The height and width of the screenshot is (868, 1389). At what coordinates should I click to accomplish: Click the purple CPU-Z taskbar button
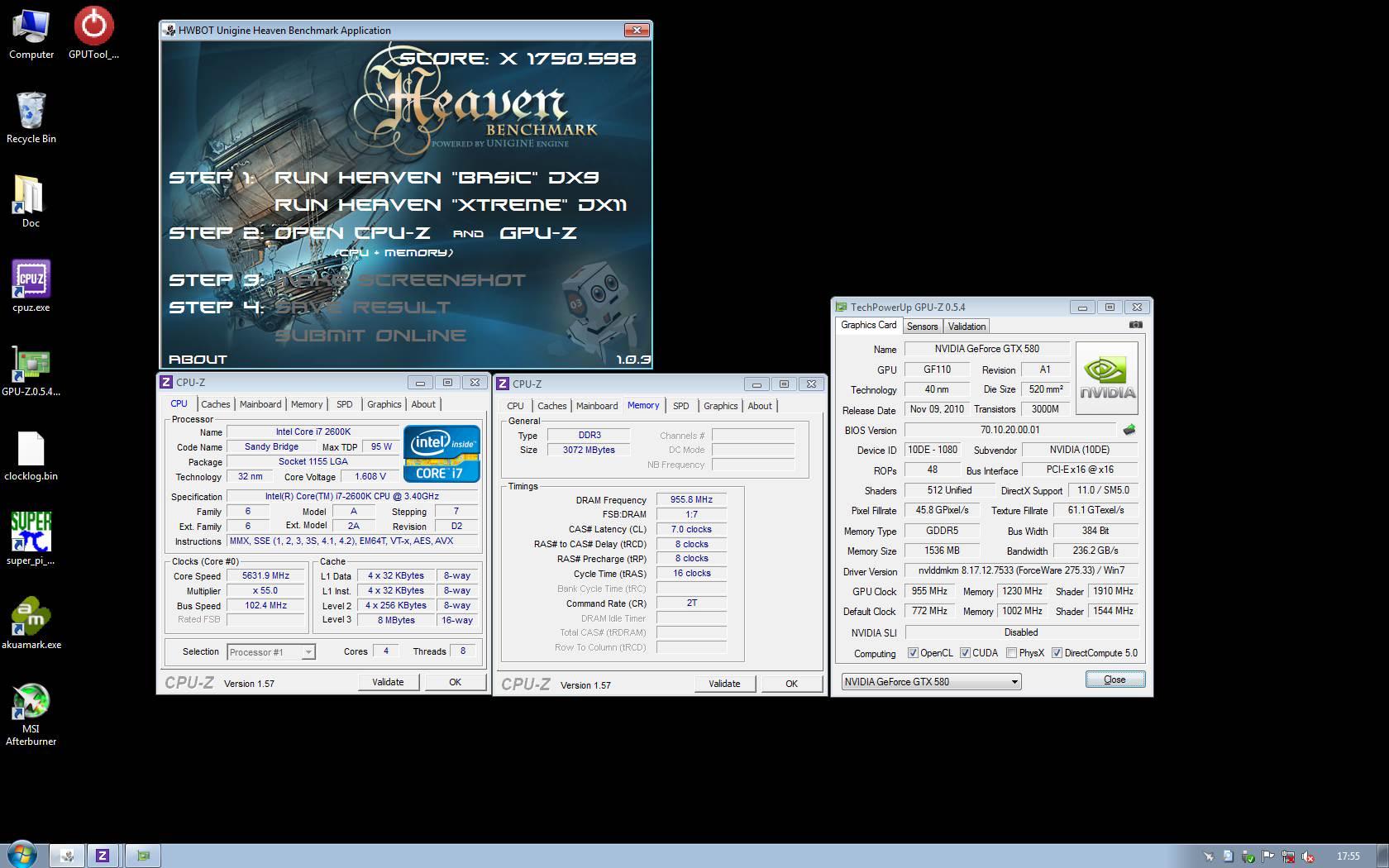coord(103,856)
